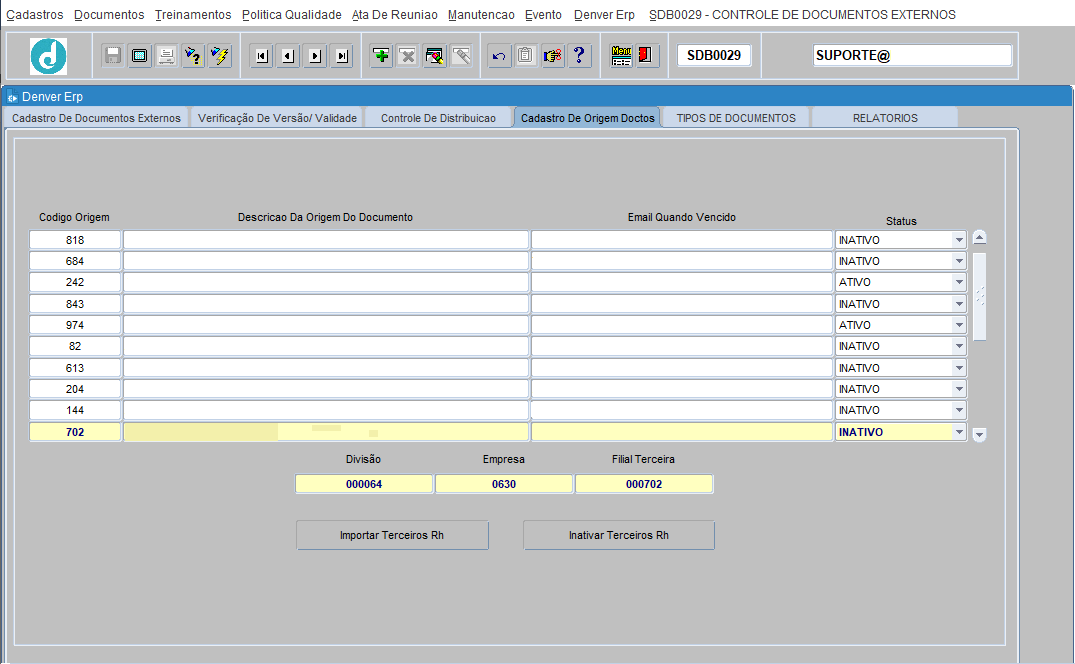Click the delete record X icon

point(408,56)
